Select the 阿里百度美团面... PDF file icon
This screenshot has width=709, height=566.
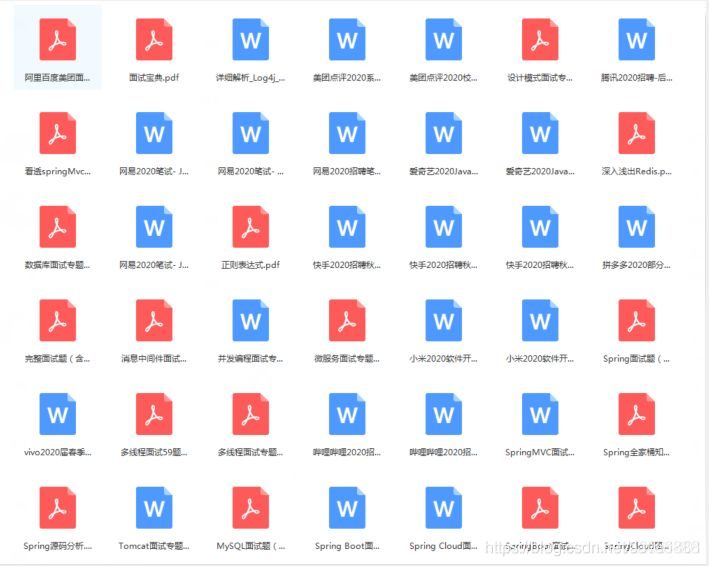point(57,39)
